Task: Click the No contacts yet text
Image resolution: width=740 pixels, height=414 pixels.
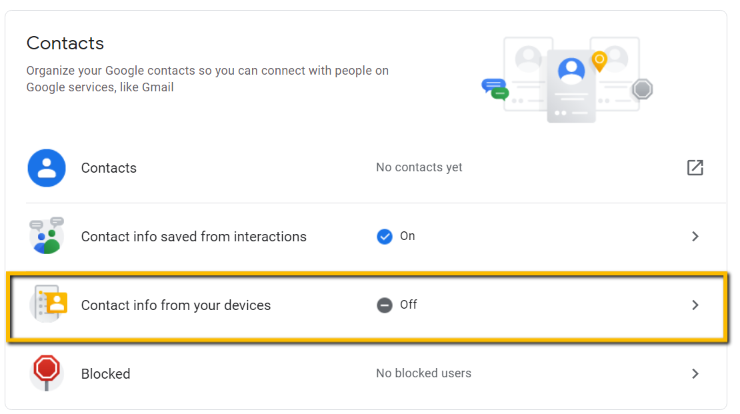Action: click(419, 168)
